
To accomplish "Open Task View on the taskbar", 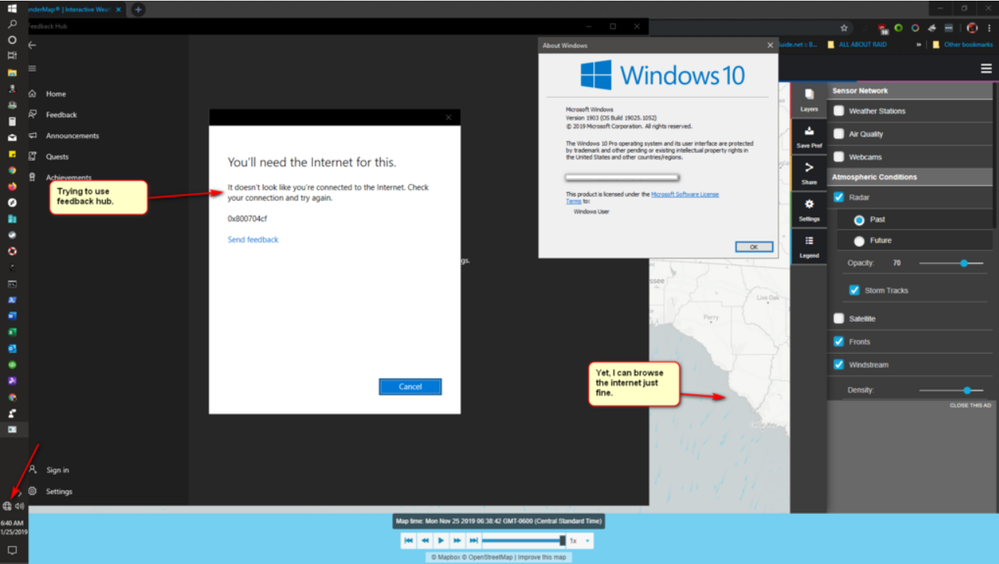I will pyautogui.click(x=12, y=56).
